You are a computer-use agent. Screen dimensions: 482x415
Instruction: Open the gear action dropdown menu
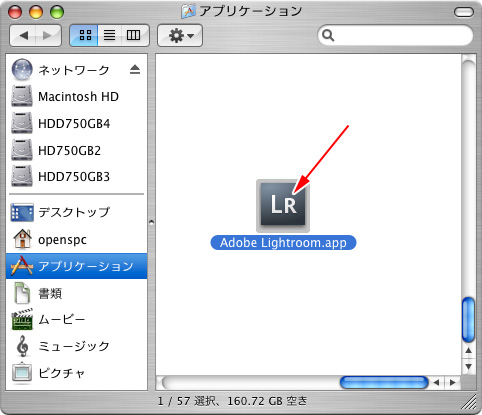click(x=180, y=35)
